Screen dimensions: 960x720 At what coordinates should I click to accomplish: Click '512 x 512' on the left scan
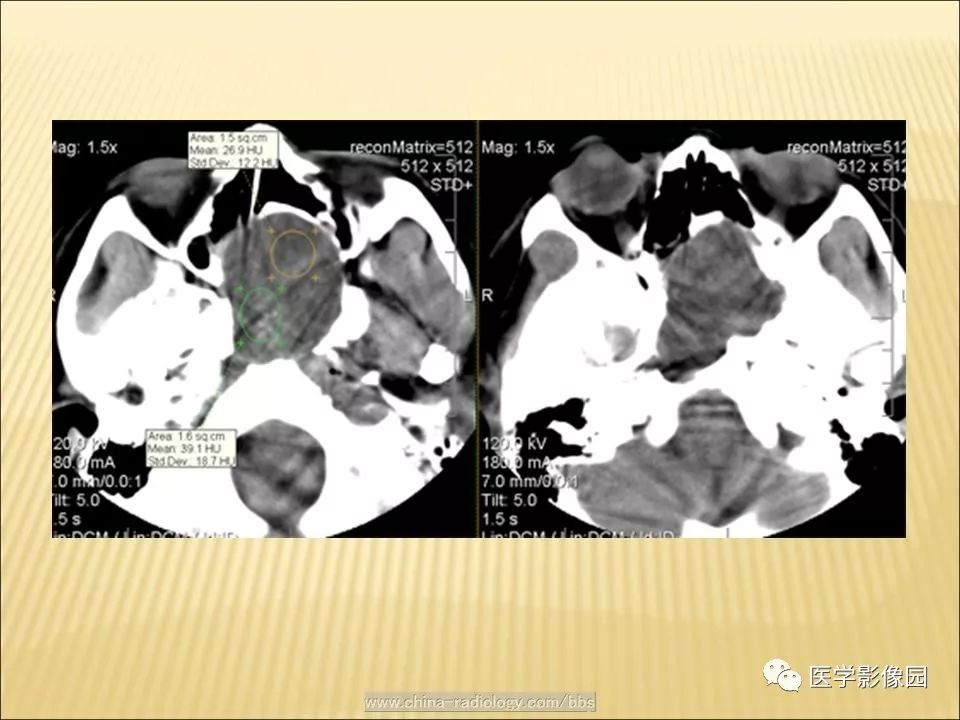[437, 165]
